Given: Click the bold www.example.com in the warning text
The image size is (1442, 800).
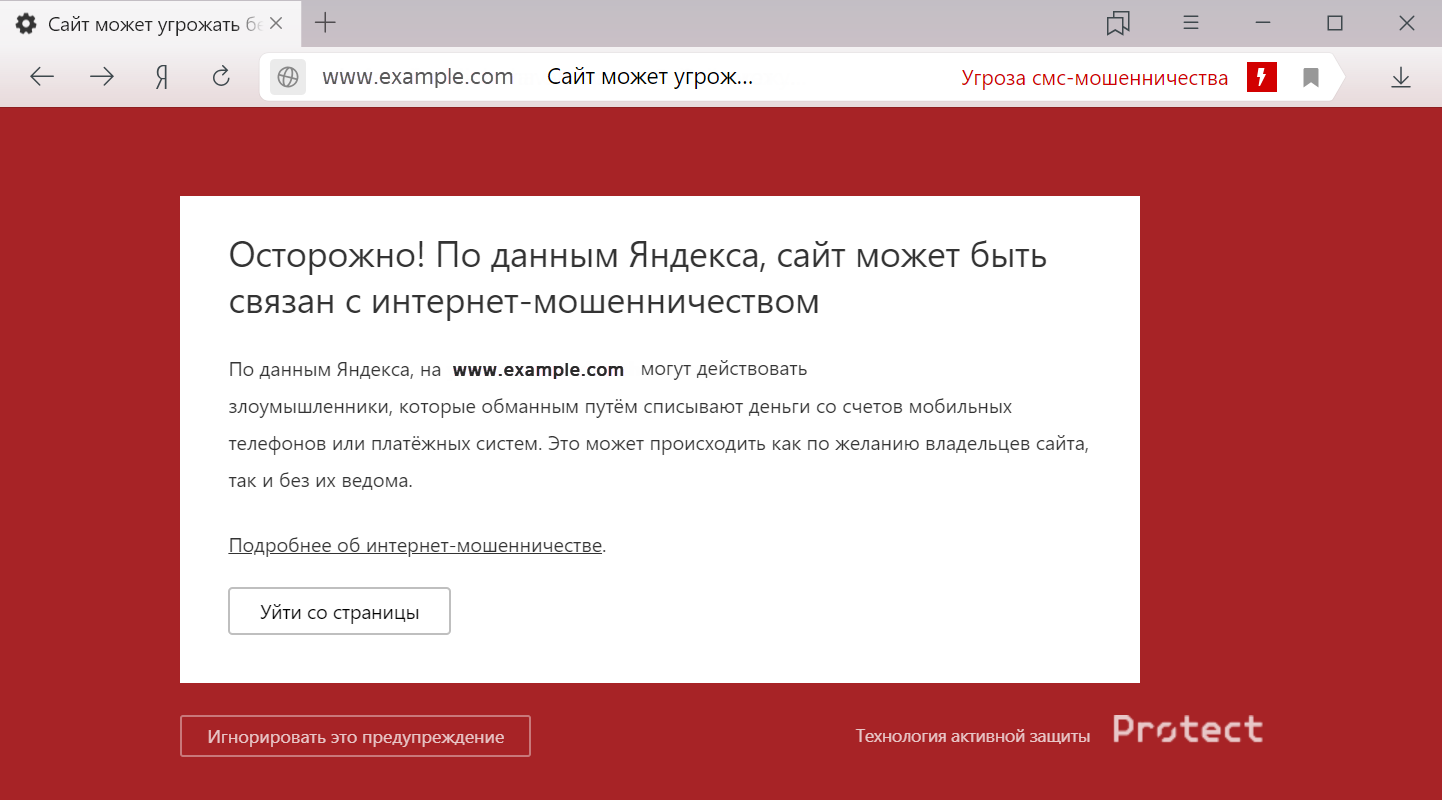Looking at the screenshot, I should pos(538,370).
